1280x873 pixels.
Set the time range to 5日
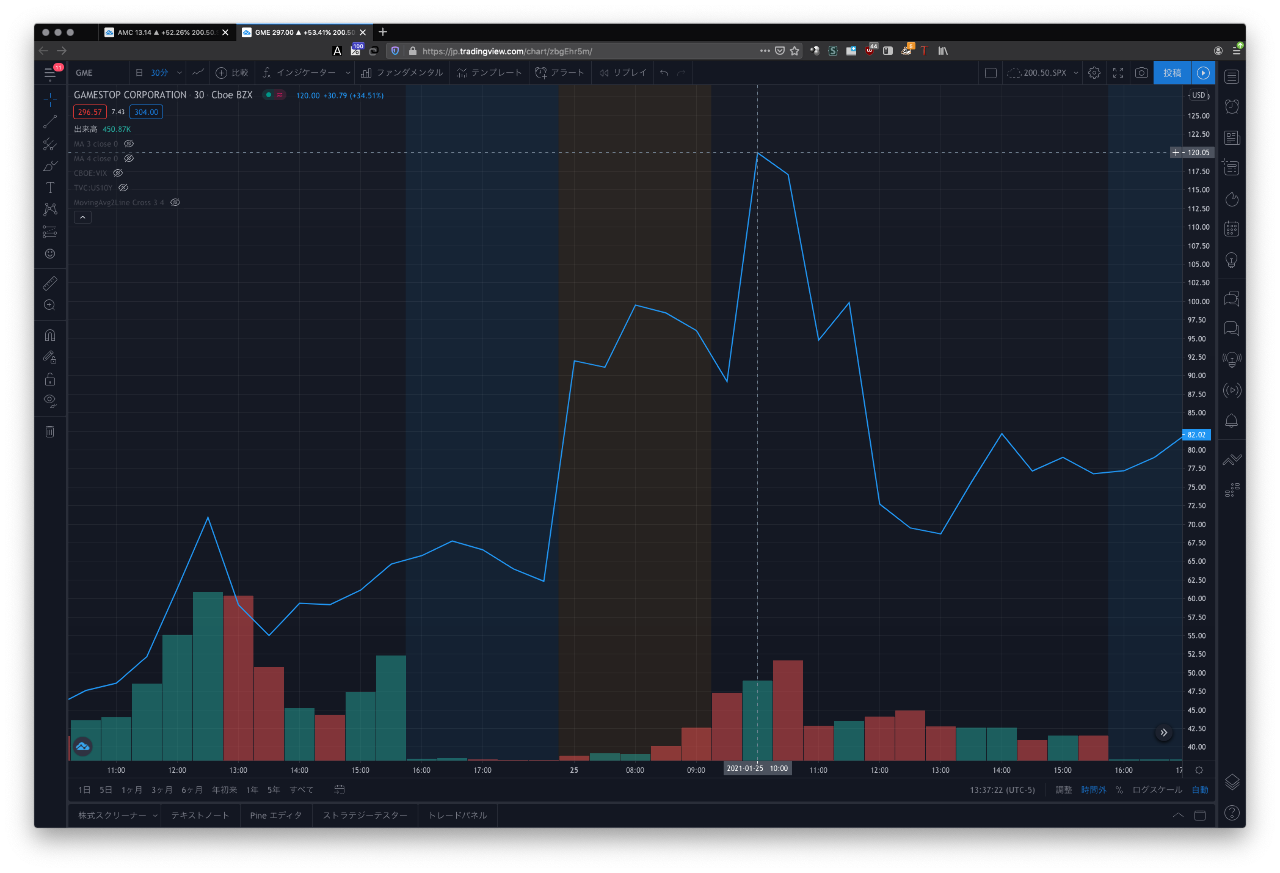106,790
